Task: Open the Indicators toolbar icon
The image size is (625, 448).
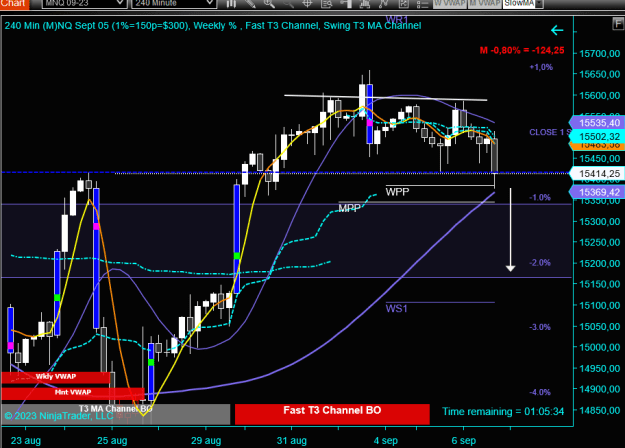Action: click(x=364, y=4)
